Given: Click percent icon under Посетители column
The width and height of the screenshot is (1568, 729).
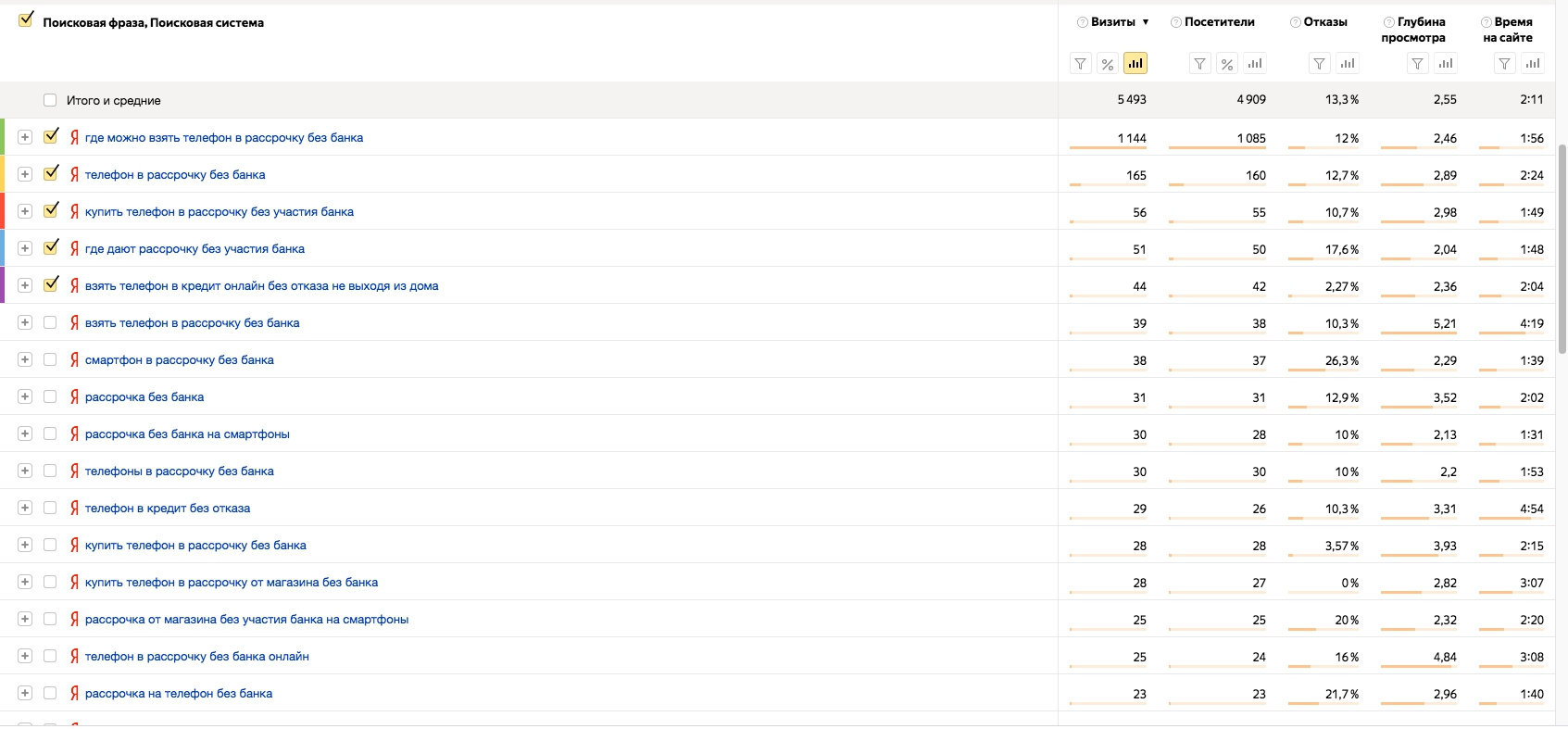Looking at the screenshot, I should [1226, 64].
